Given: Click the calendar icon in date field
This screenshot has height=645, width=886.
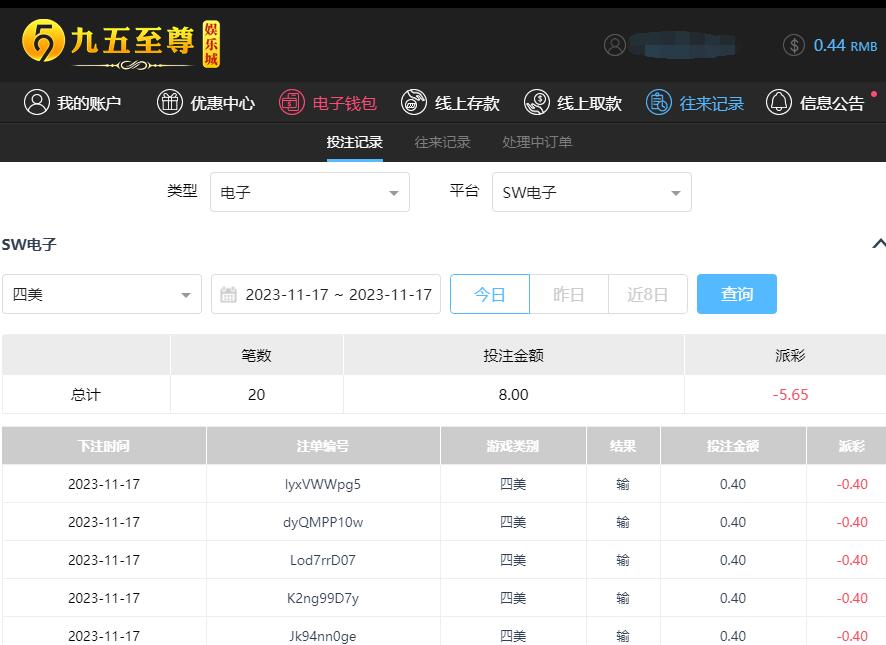Looking at the screenshot, I should 228,295.
